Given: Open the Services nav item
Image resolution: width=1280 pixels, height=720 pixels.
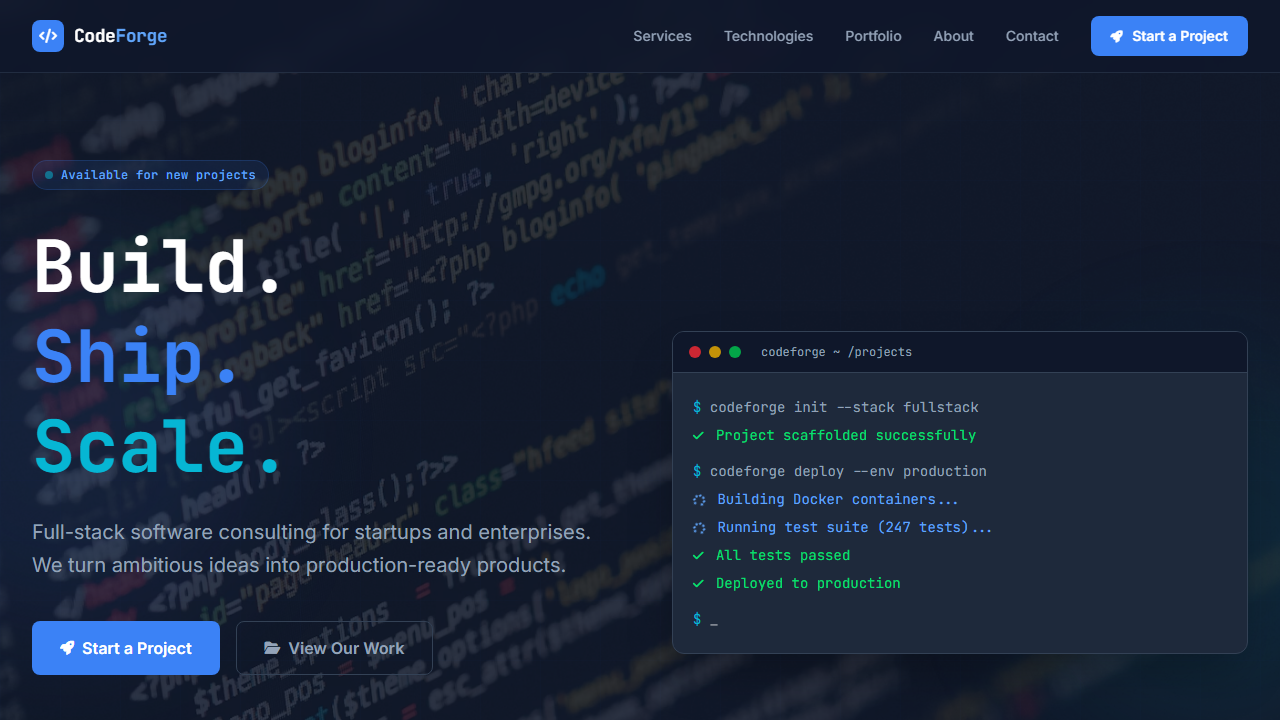Looking at the screenshot, I should pos(662,36).
